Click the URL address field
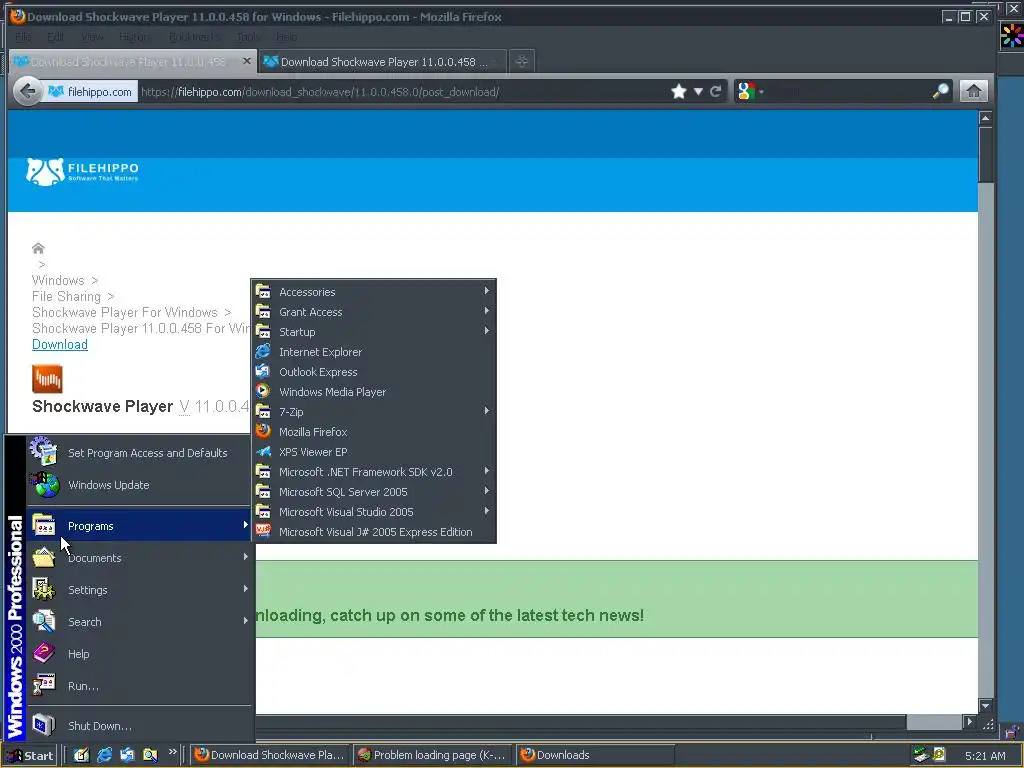The width and height of the screenshot is (1024, 768). point(402,92)
